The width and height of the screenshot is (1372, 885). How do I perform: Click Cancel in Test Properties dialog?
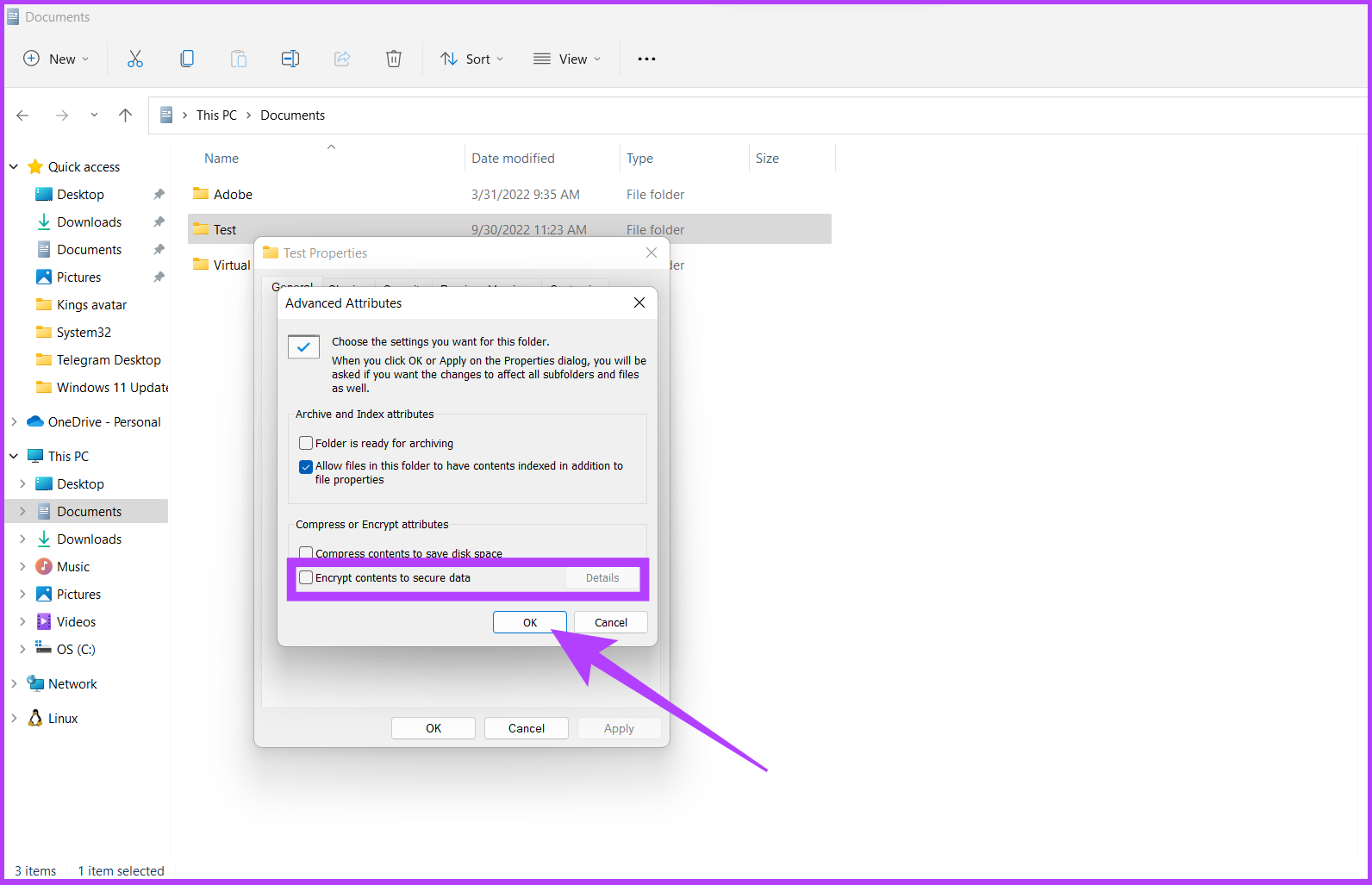pyautogui.click(x=527, y=728)
